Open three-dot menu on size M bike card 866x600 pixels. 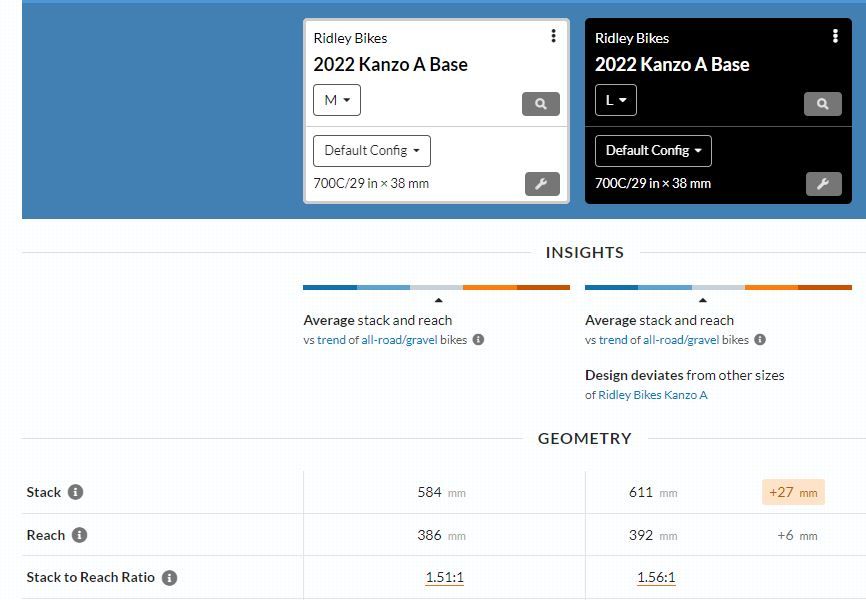click(x=553, y=37)
